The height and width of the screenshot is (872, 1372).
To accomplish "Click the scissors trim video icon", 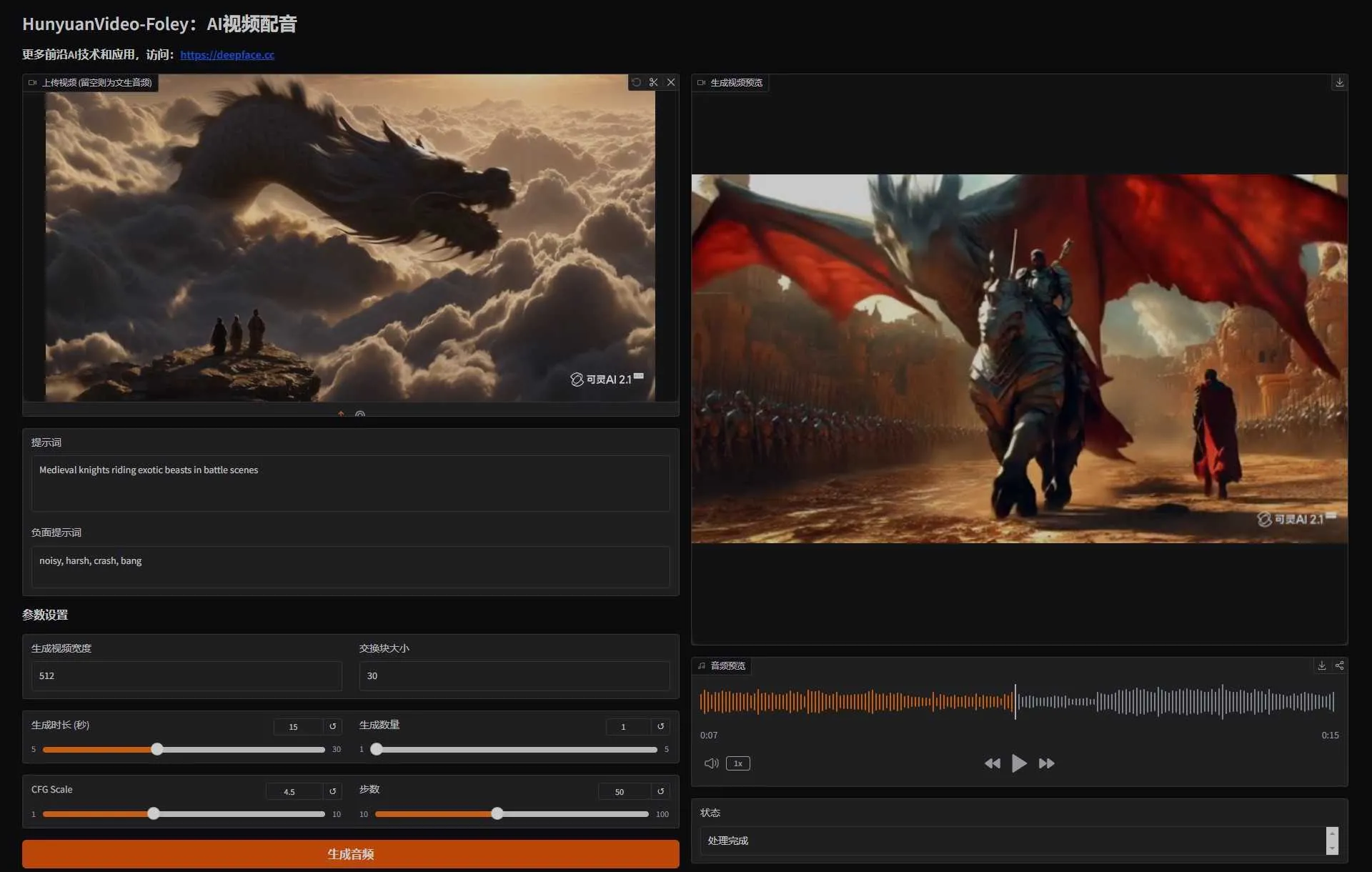I will tap(653, 82).
